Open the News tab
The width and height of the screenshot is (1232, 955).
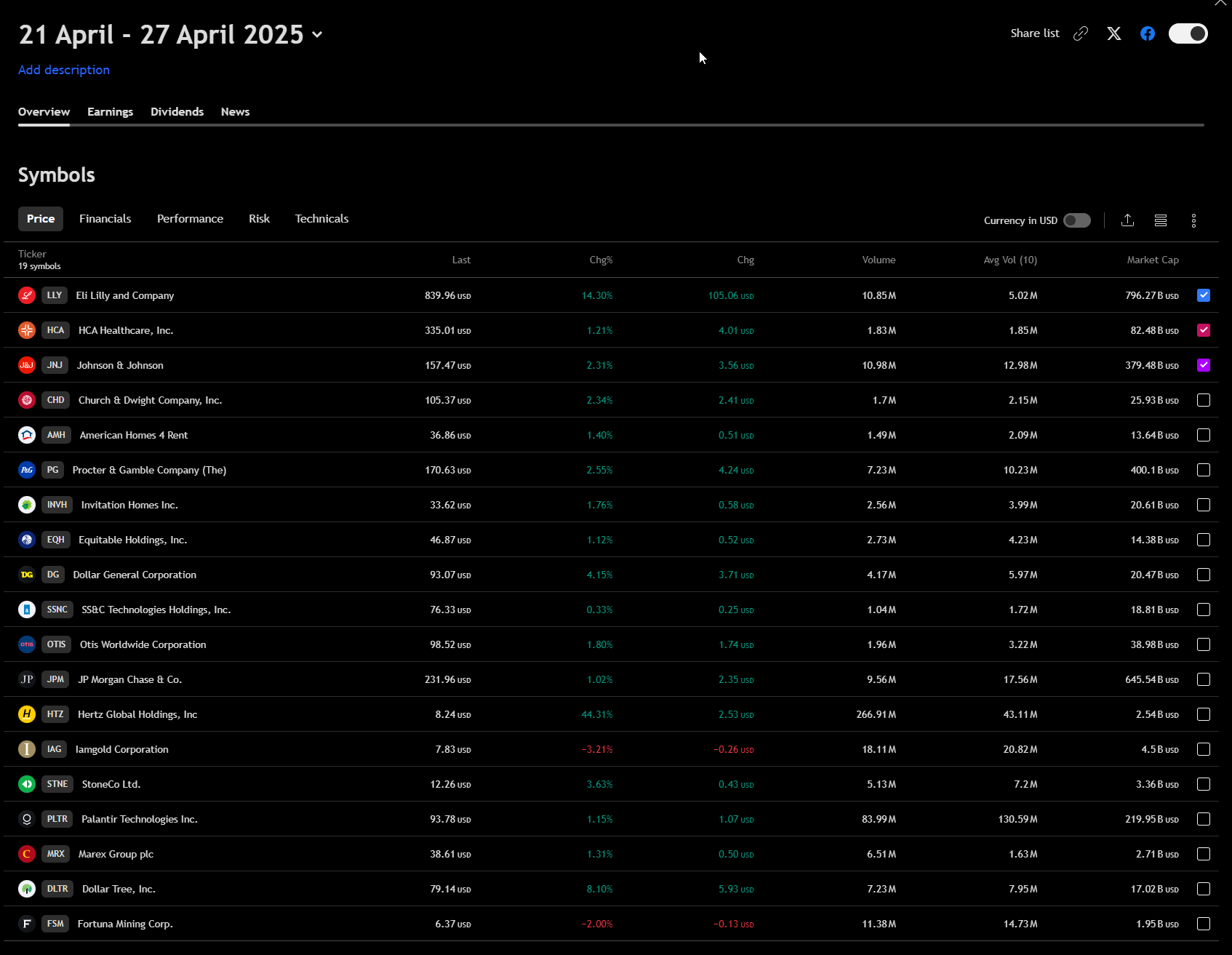pyautogui.click(x=235, y=112)
